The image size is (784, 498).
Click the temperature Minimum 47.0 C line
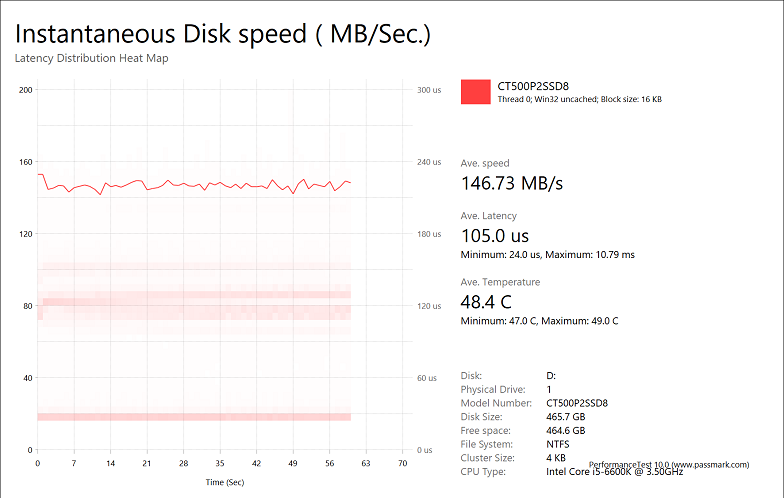click(539, 321)
